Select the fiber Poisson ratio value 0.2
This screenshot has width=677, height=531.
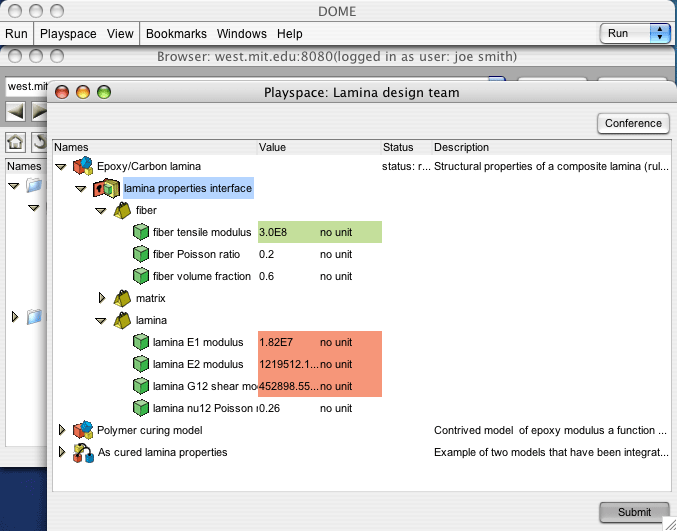click(266, 254)
